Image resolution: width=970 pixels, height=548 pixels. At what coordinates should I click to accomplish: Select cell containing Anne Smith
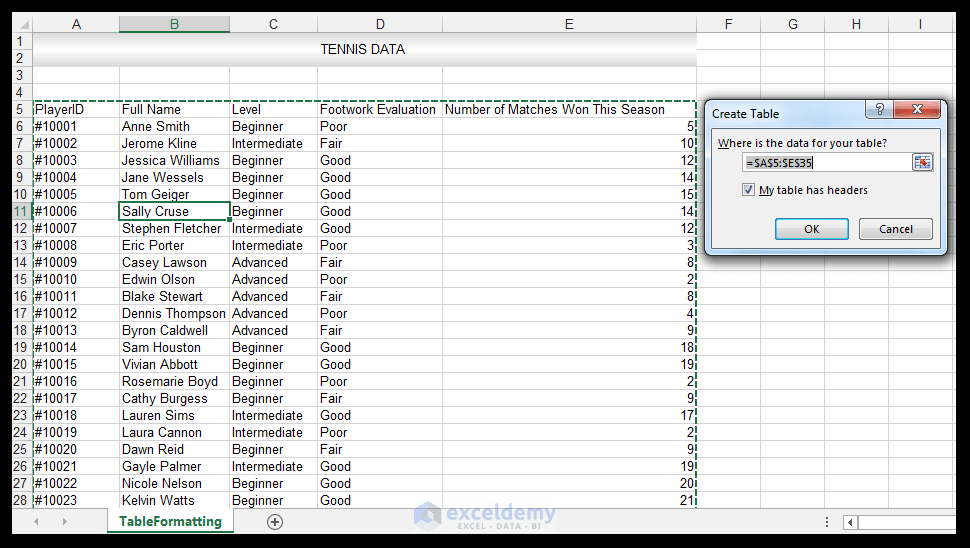tap(174, 126)
